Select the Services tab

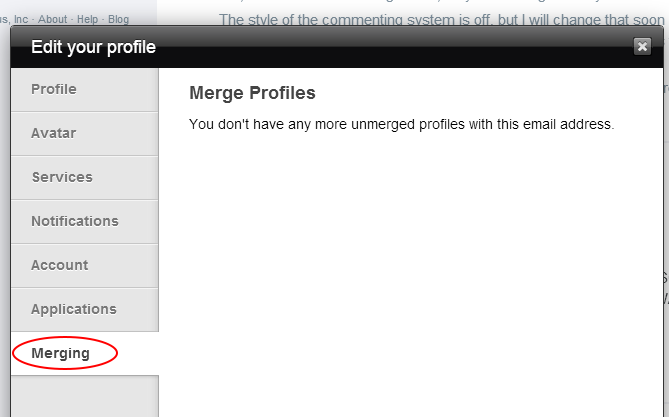85,178
